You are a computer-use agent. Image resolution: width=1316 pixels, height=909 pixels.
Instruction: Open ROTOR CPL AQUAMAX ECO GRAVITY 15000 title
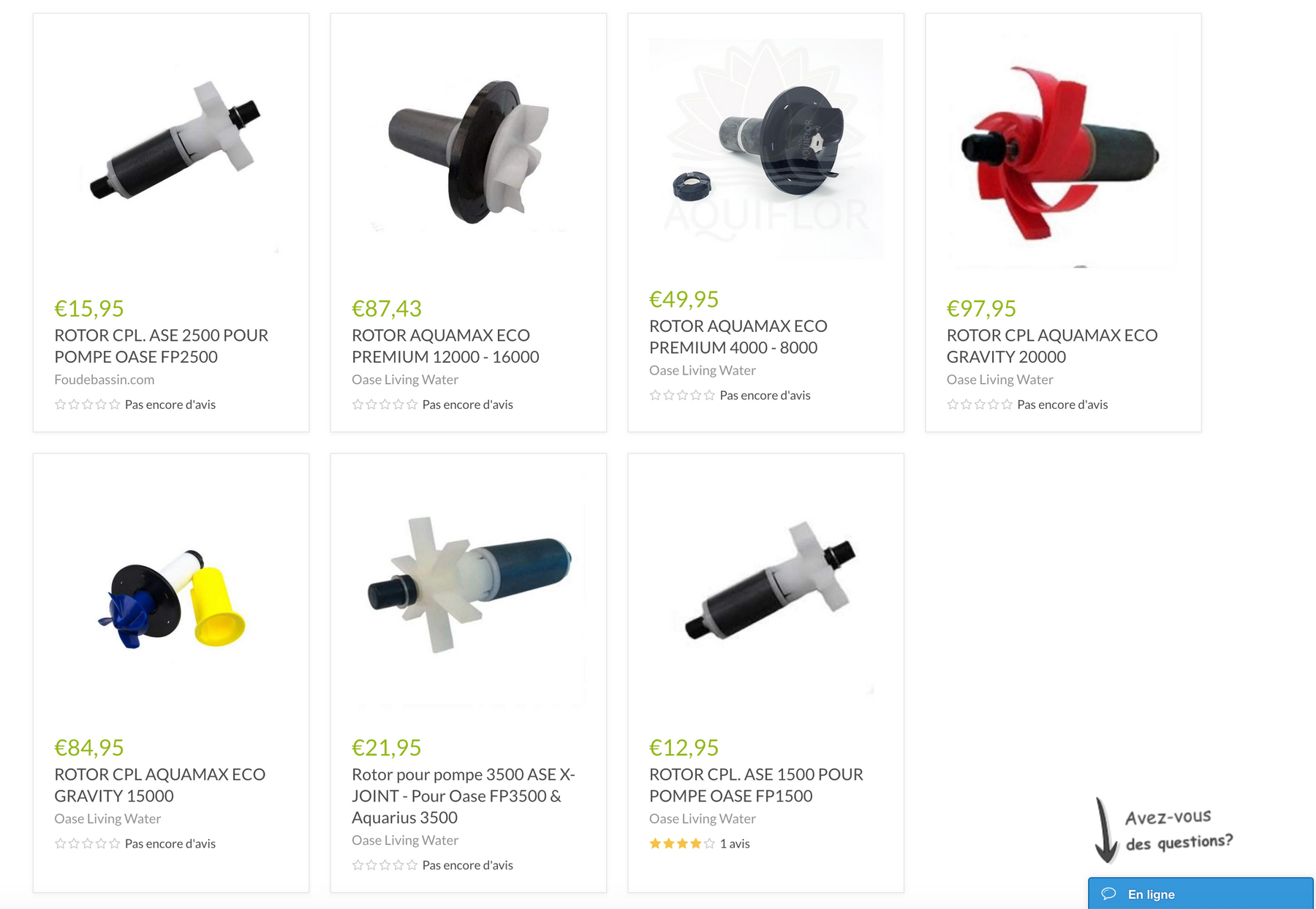click(160, 785)
